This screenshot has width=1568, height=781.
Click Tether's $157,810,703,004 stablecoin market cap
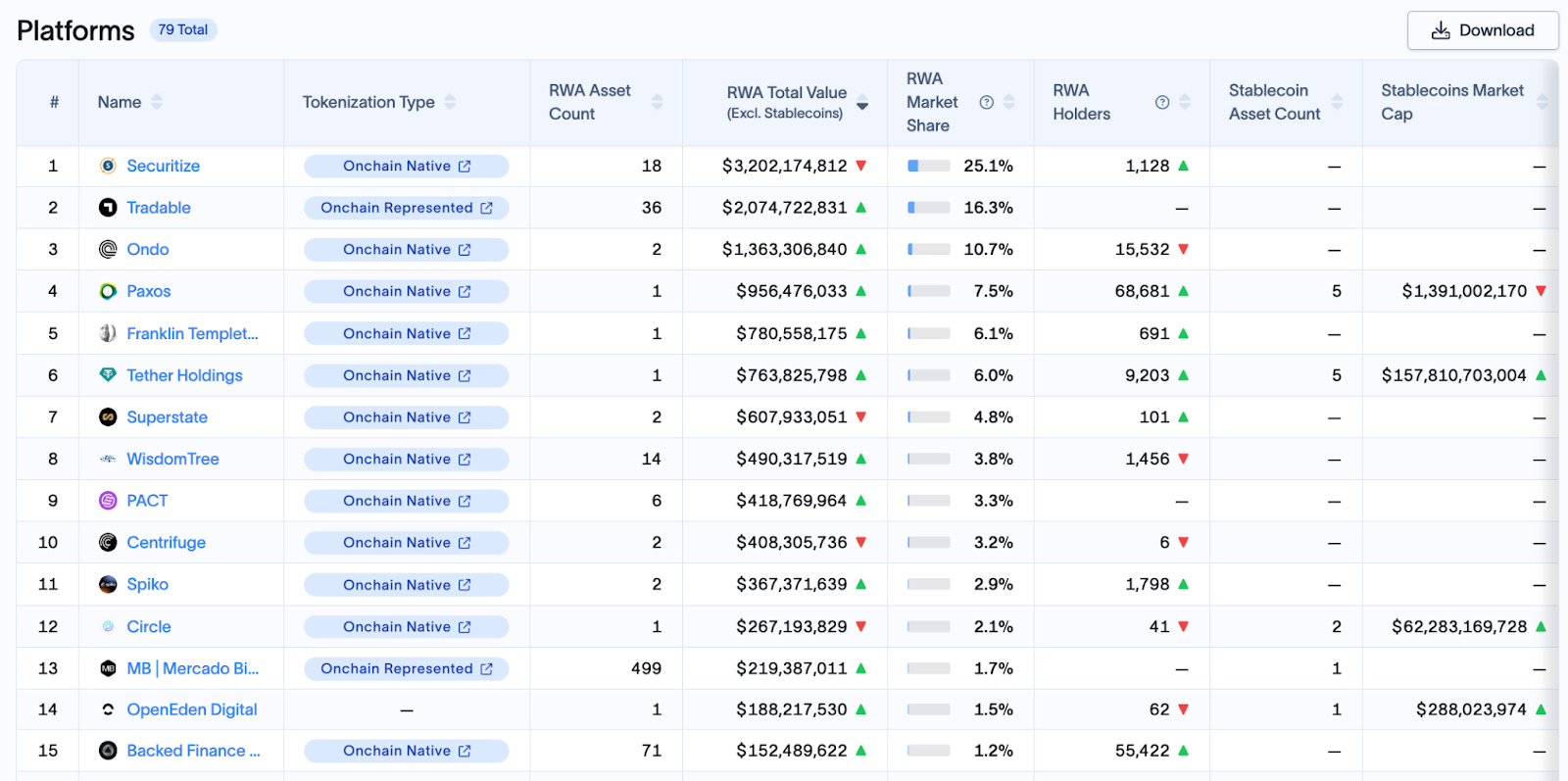coord(1454,375)
